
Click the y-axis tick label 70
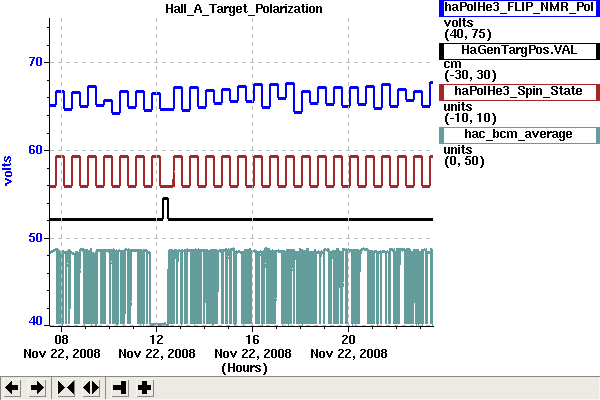pyautogui.click(x=36, y=62)
